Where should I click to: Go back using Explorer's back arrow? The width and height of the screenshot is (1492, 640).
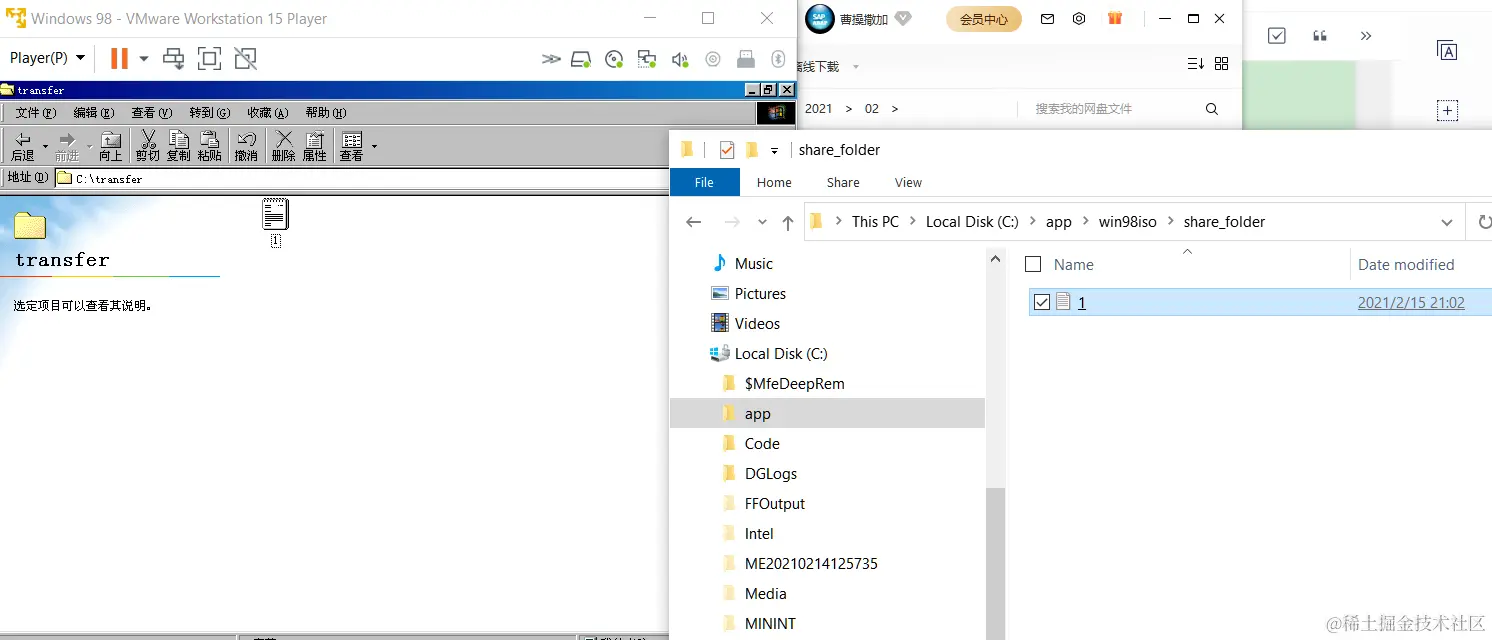(694, 222)
